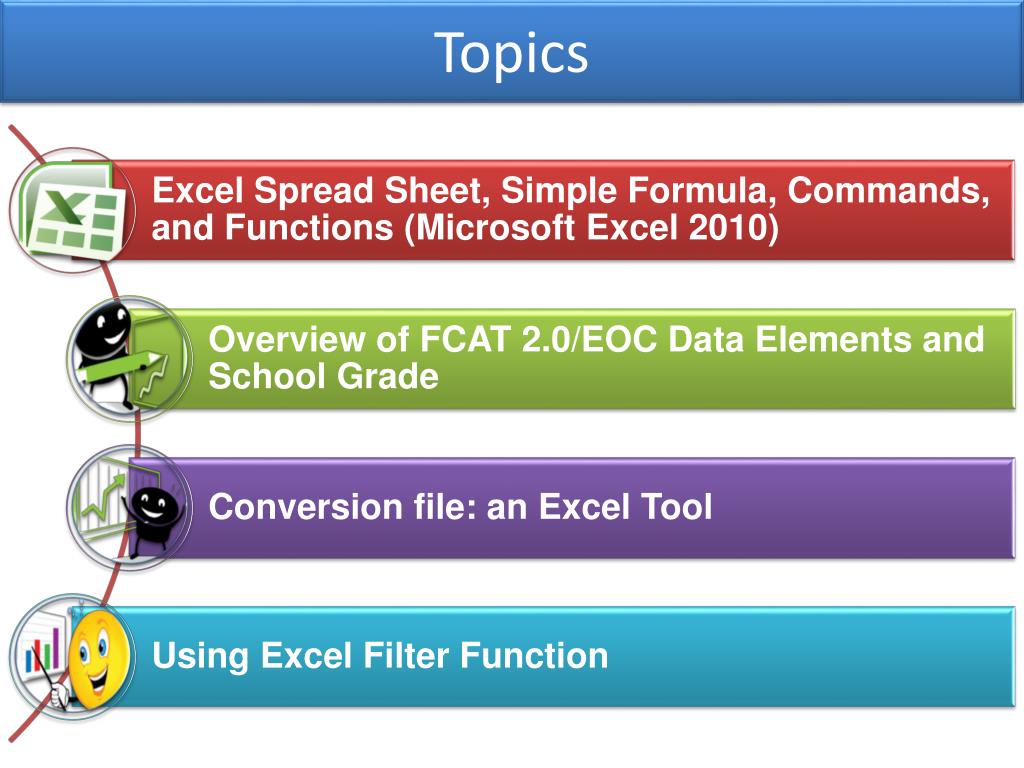Image resolution: width=1024 pixels, height=768 pixels.
Task: Open the "Using Excel Filter Function" topic
Action: pos(380,656)
